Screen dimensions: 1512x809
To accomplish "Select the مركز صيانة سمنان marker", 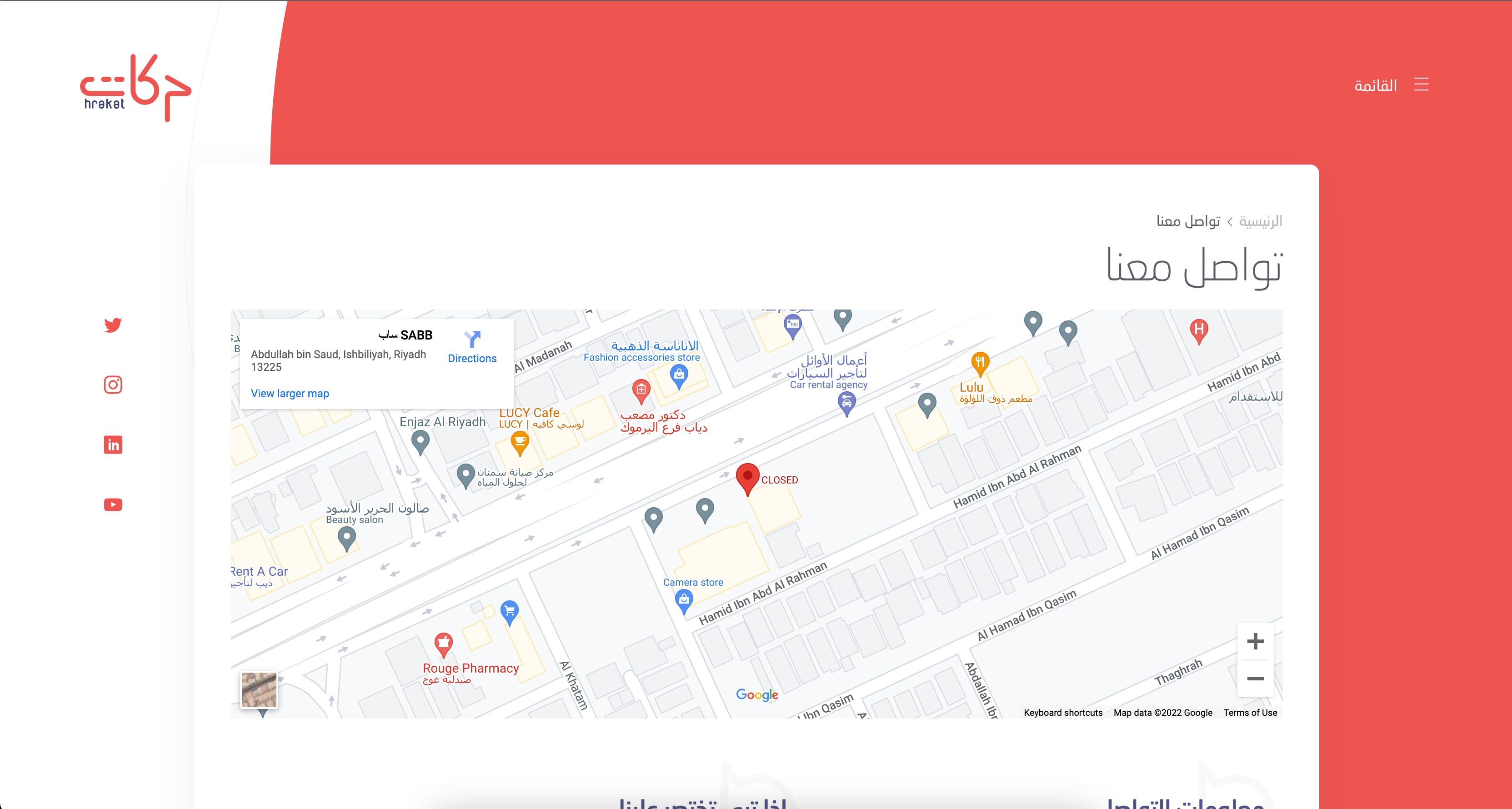I will [466, 476].
